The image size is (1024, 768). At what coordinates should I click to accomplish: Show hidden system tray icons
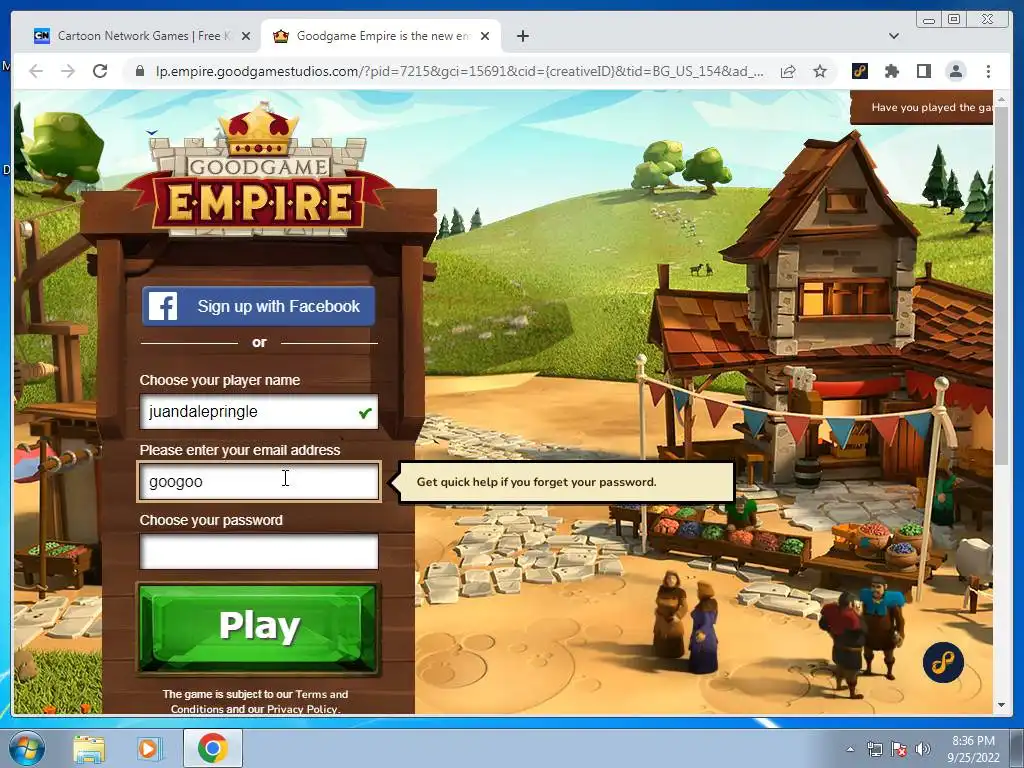(850, 749)
